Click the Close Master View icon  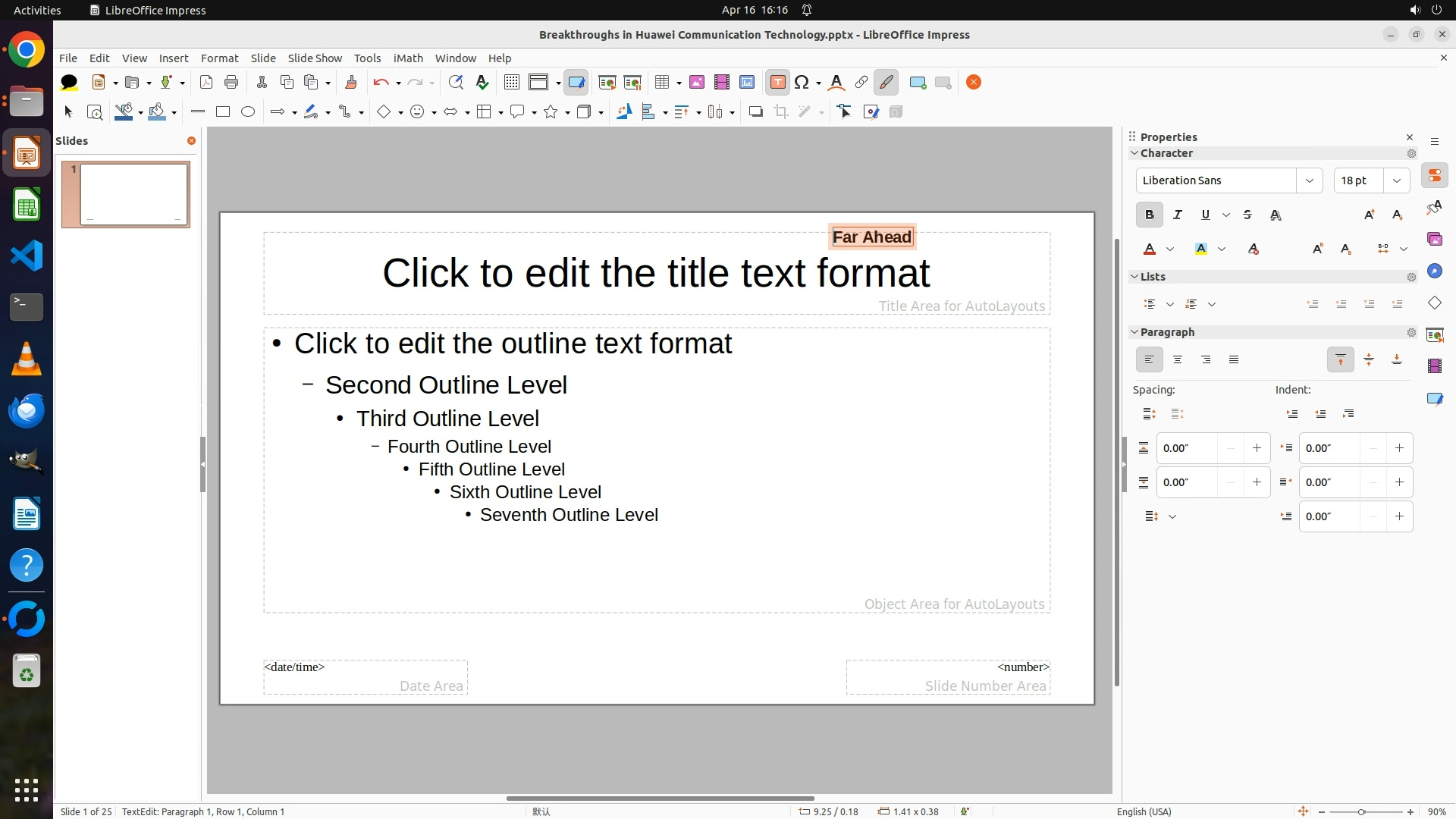(974, 83)
